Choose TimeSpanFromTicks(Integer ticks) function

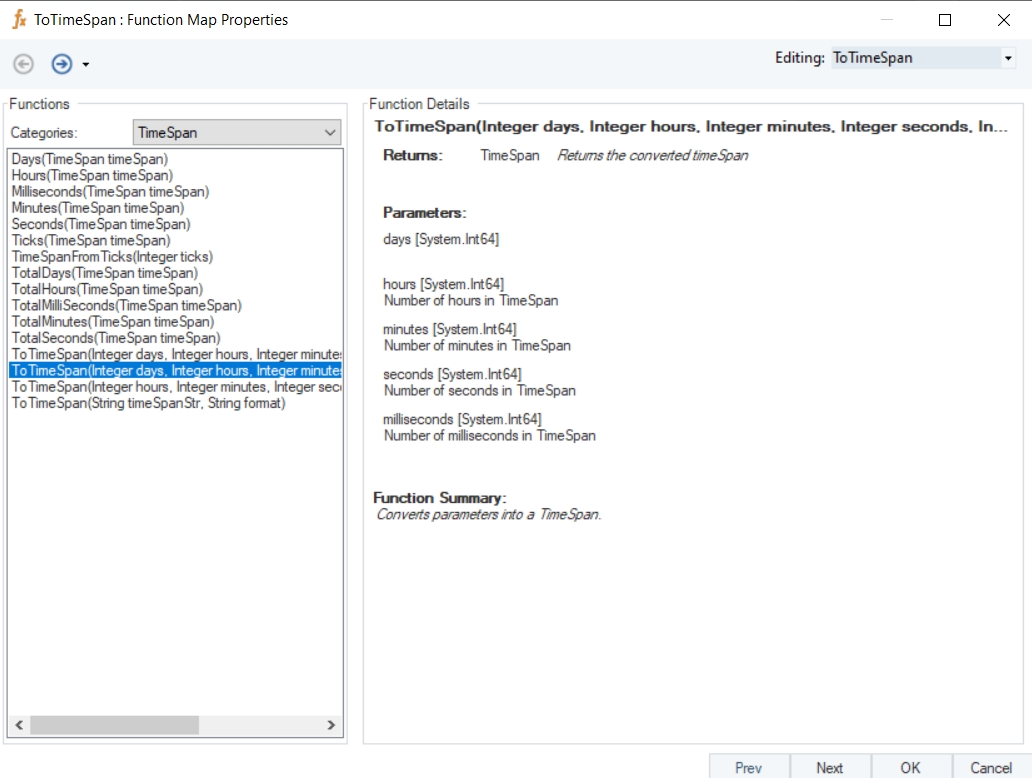point(112,257)
